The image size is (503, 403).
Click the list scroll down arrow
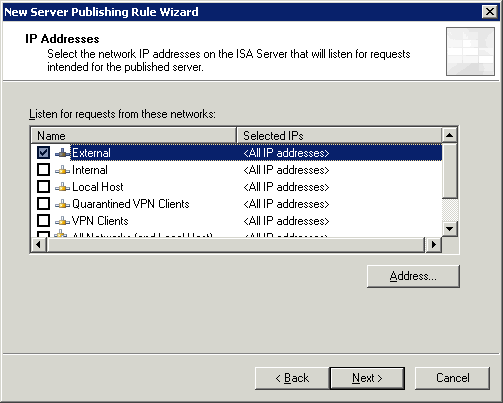tap(449, 229)
